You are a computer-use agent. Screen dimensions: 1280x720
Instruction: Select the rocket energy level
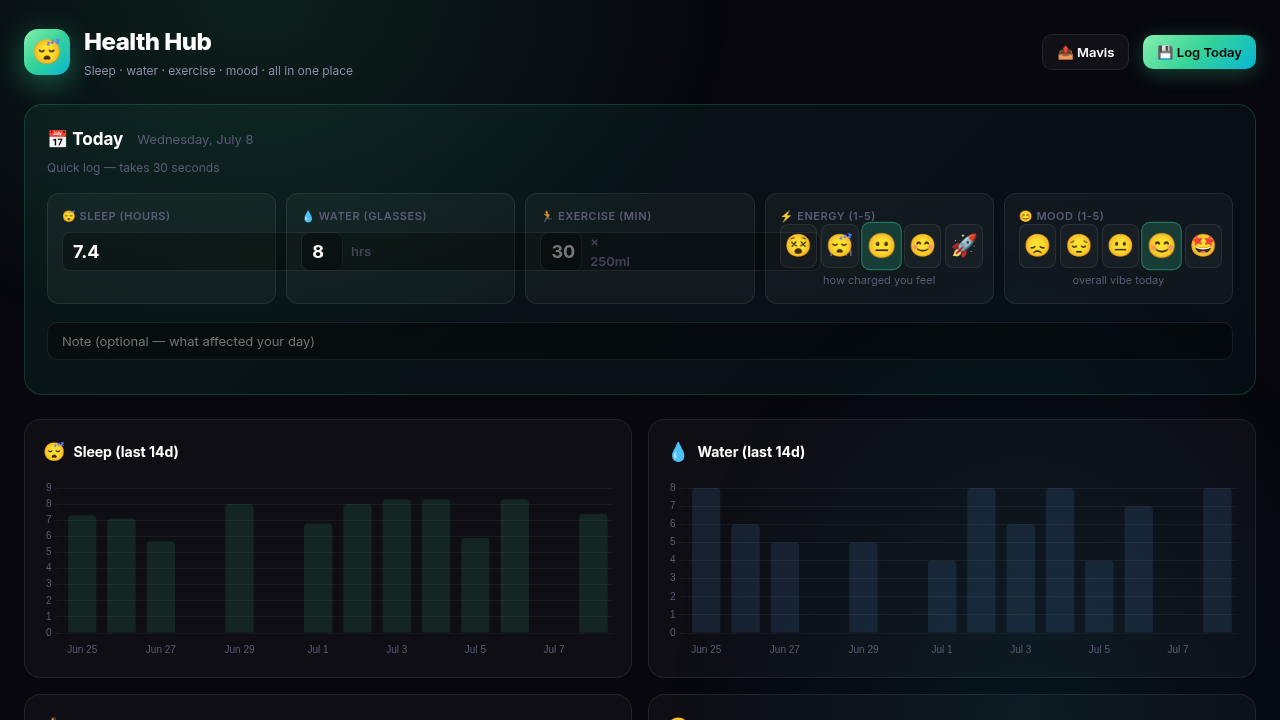(964, 246)
